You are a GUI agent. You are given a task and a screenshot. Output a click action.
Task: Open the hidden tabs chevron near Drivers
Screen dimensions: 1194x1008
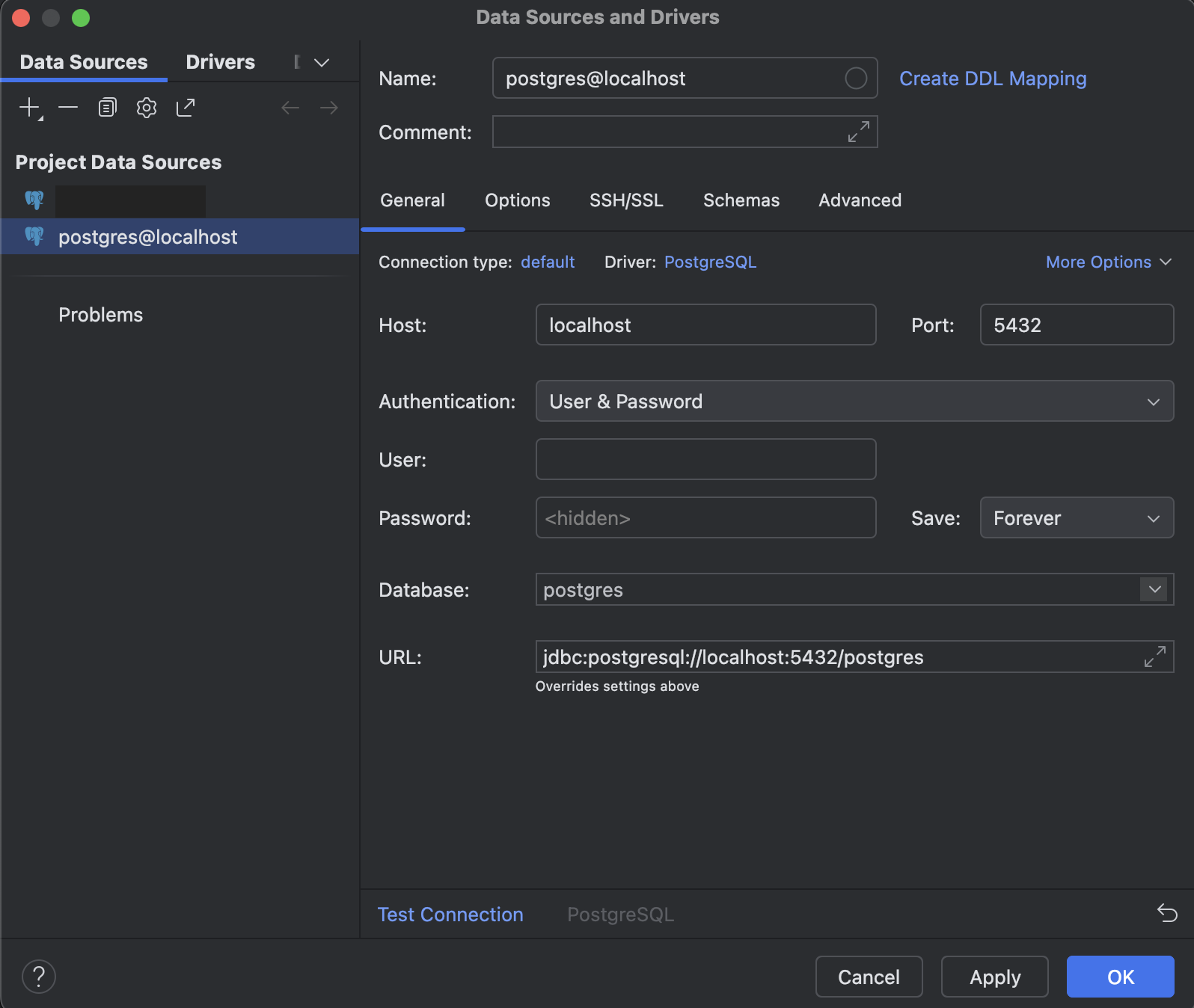click(322, 62)
